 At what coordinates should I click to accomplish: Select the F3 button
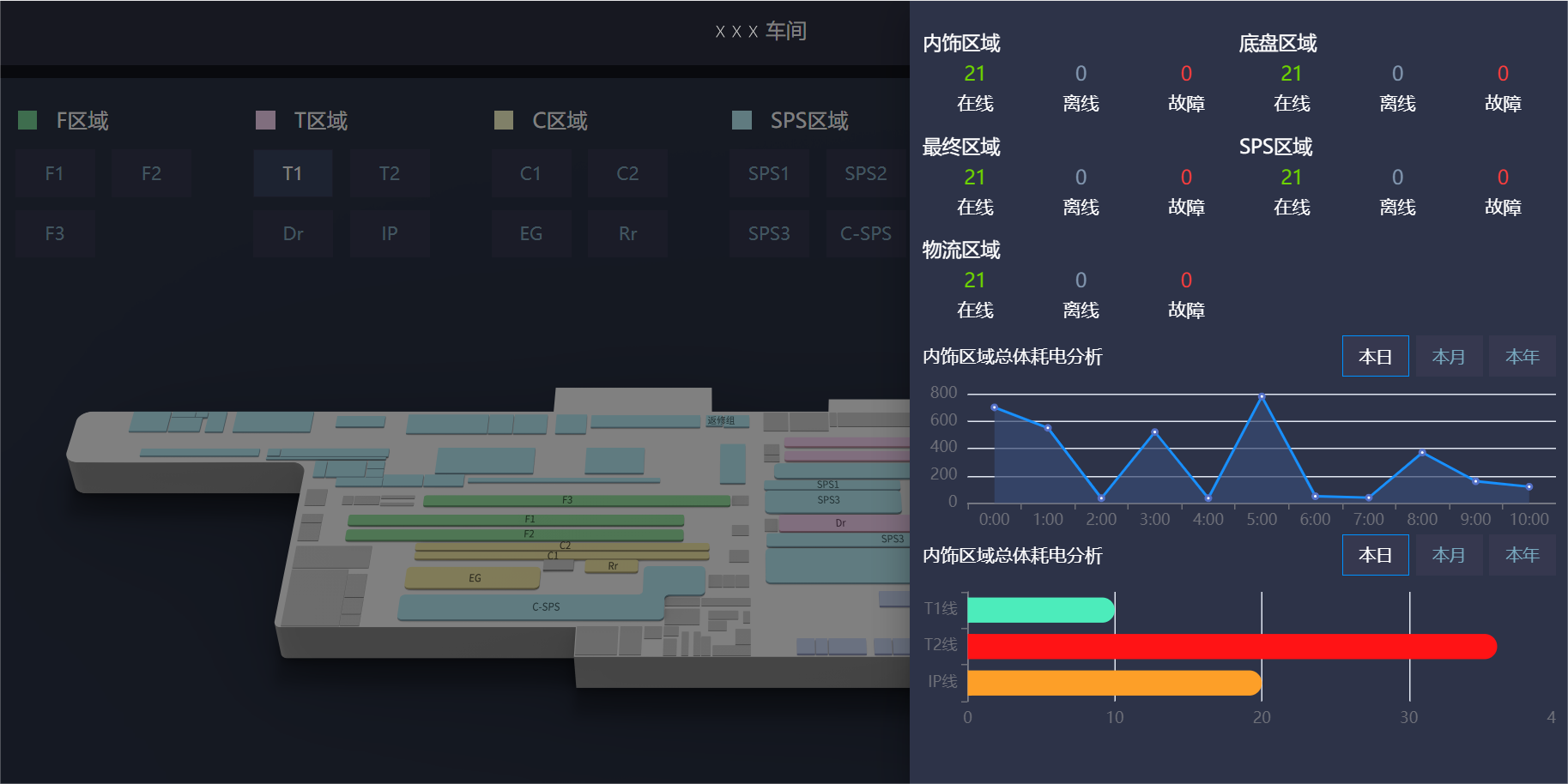(x=54, y=233)
